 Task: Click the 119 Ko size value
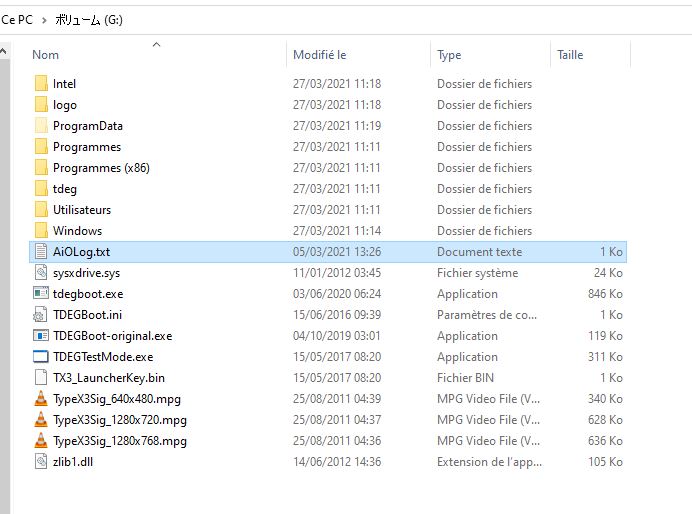click(x=605, y=336)
